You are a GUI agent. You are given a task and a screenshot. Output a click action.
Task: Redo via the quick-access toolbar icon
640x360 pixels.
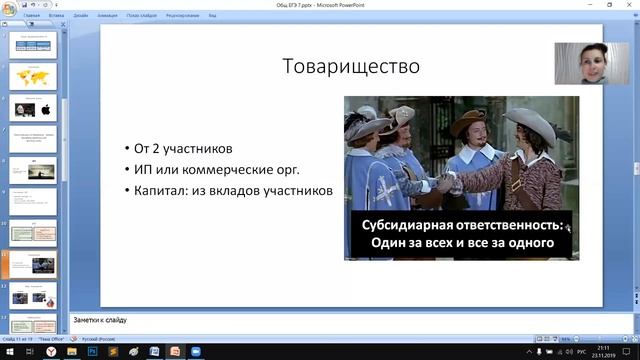click(45, 5)
